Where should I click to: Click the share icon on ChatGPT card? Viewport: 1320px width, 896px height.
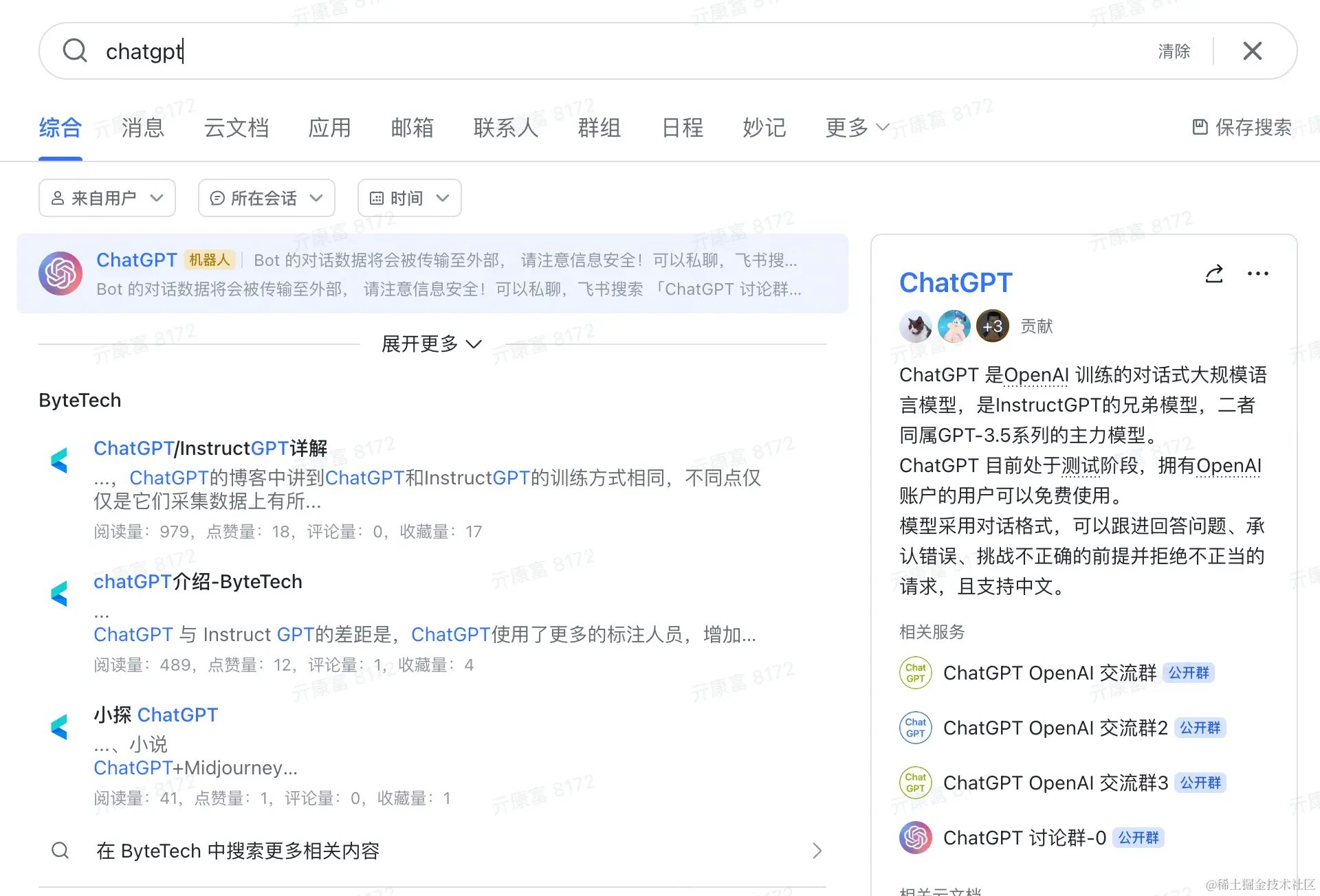(1214, 274)
